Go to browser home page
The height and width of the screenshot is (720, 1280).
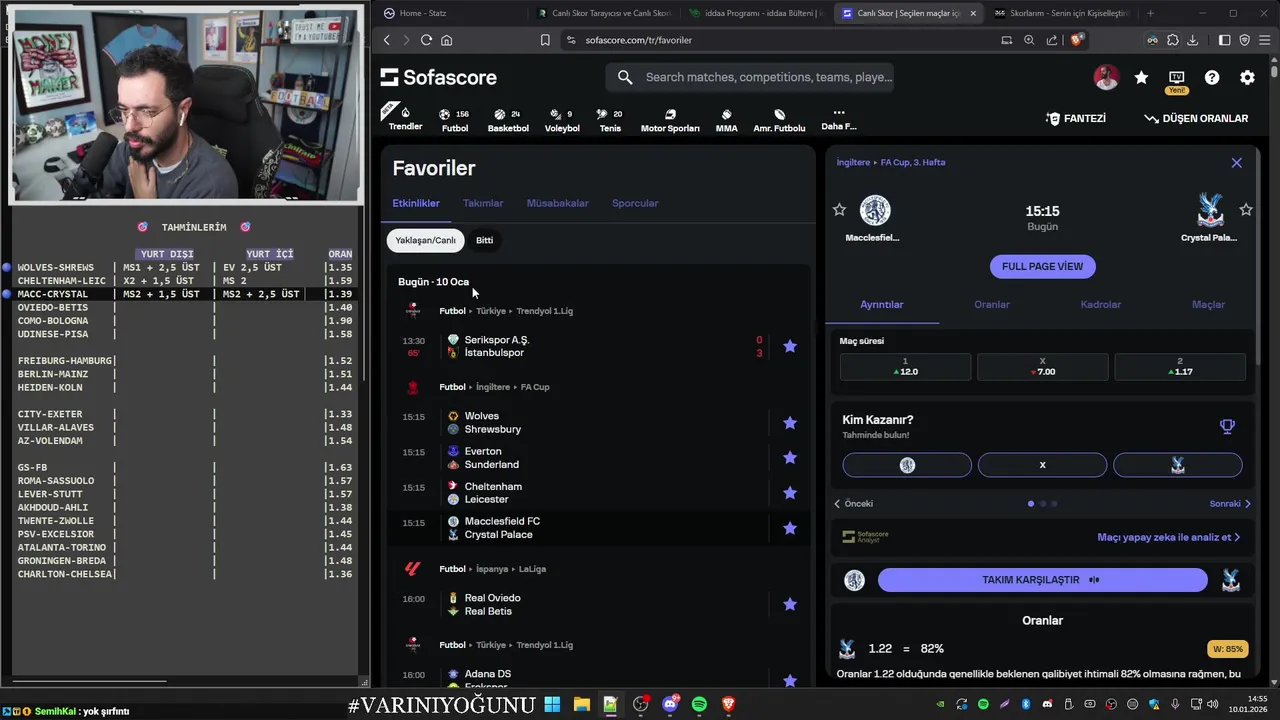click(x=446, y=40)
